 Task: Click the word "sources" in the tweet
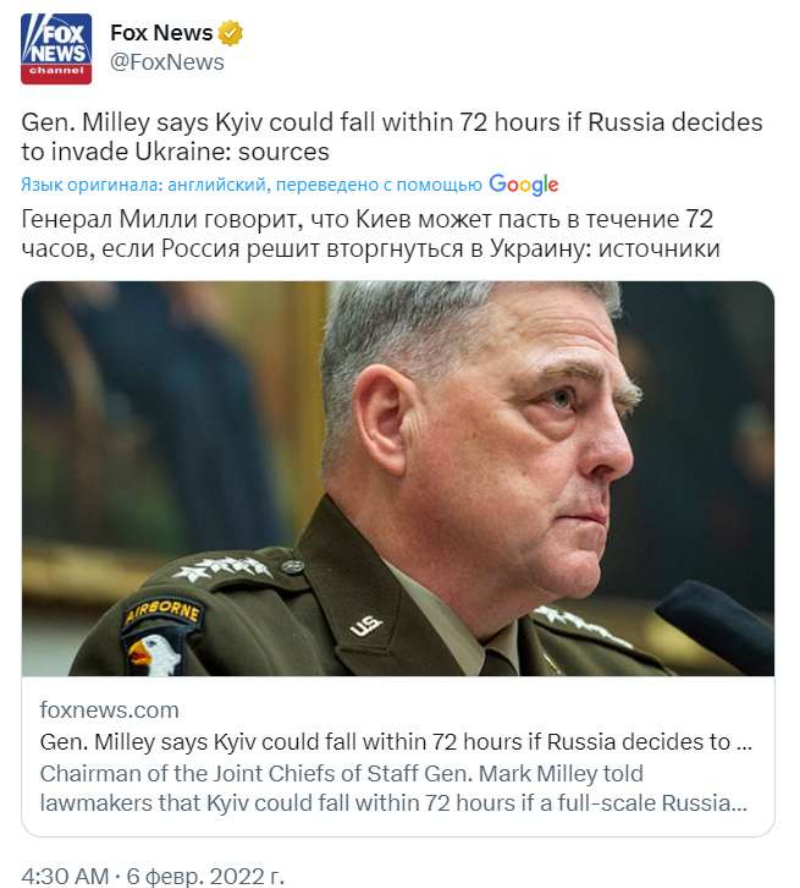click(x=282, y=152)
